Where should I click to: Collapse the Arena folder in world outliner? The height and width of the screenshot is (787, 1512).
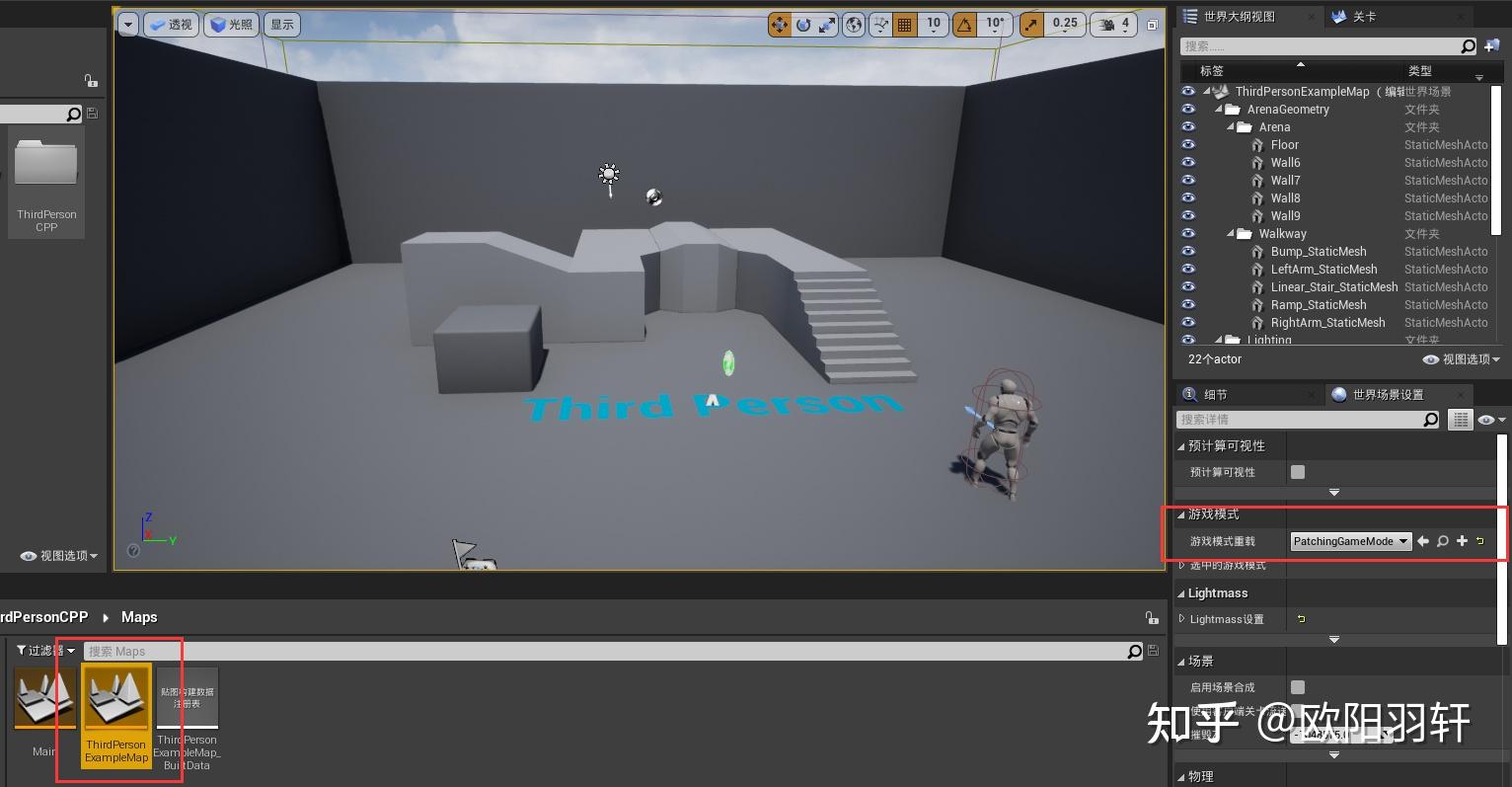click(x=1231, y=126)
